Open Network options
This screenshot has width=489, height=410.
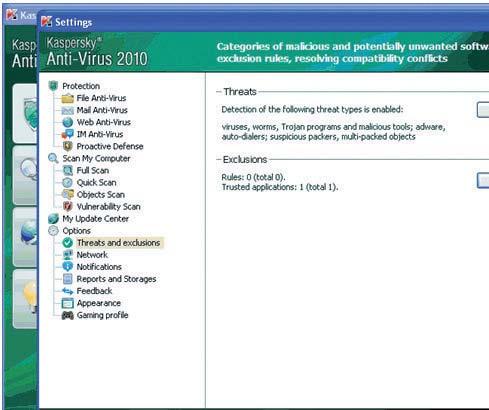click(92, 255)
